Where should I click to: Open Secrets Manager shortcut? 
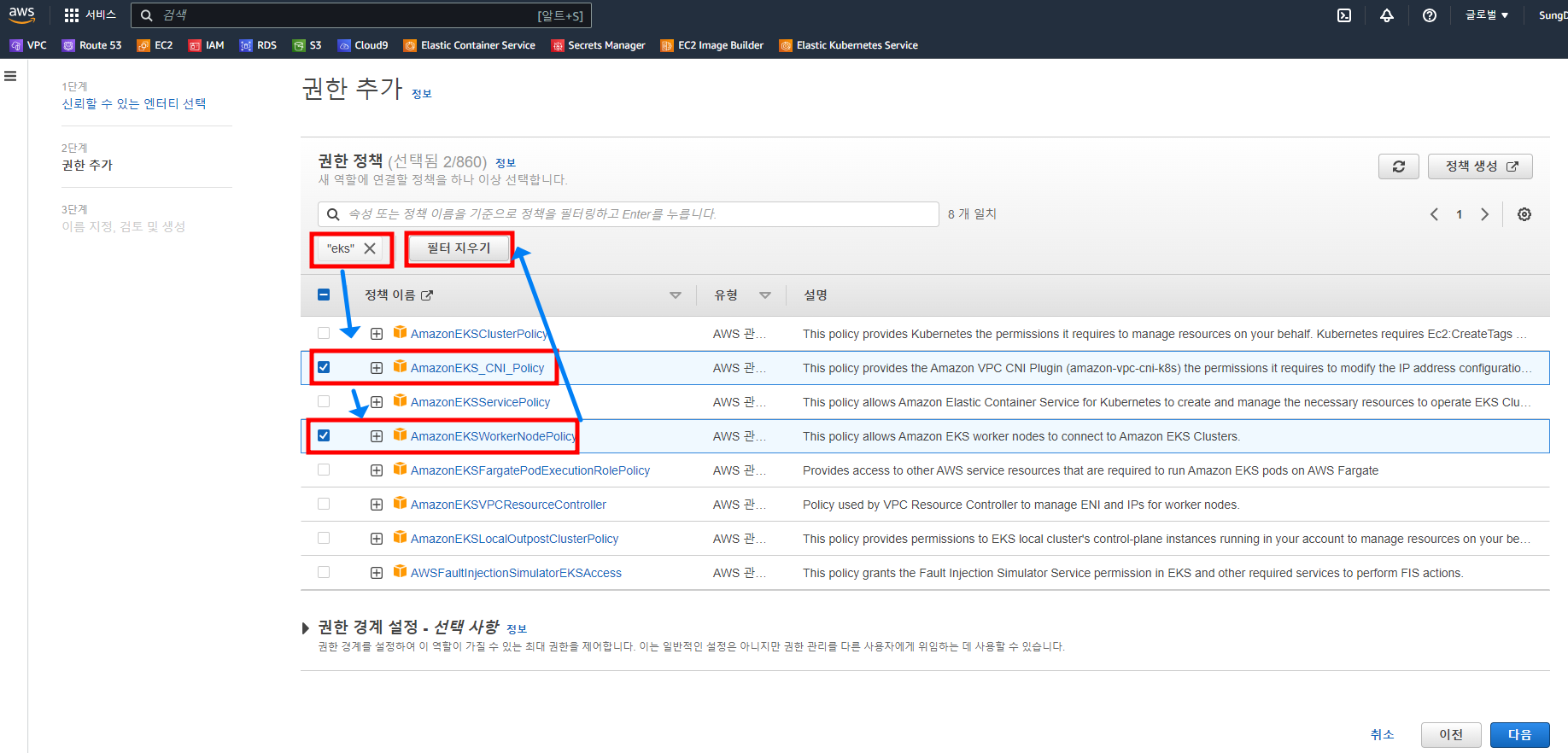[598, 45]
